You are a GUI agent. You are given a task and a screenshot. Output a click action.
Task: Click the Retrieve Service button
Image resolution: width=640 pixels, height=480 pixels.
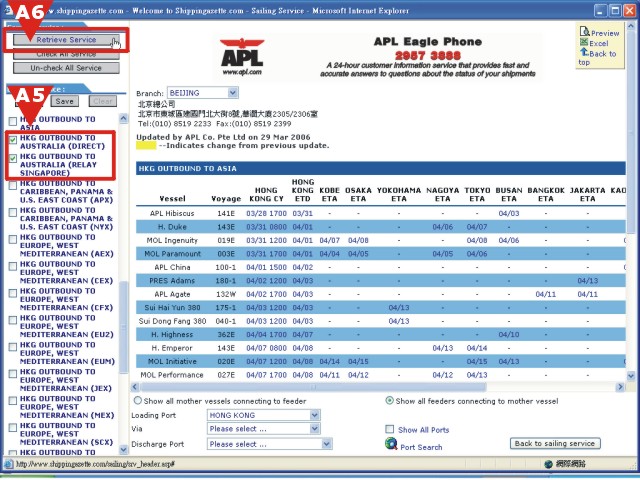tap(66, 40)
